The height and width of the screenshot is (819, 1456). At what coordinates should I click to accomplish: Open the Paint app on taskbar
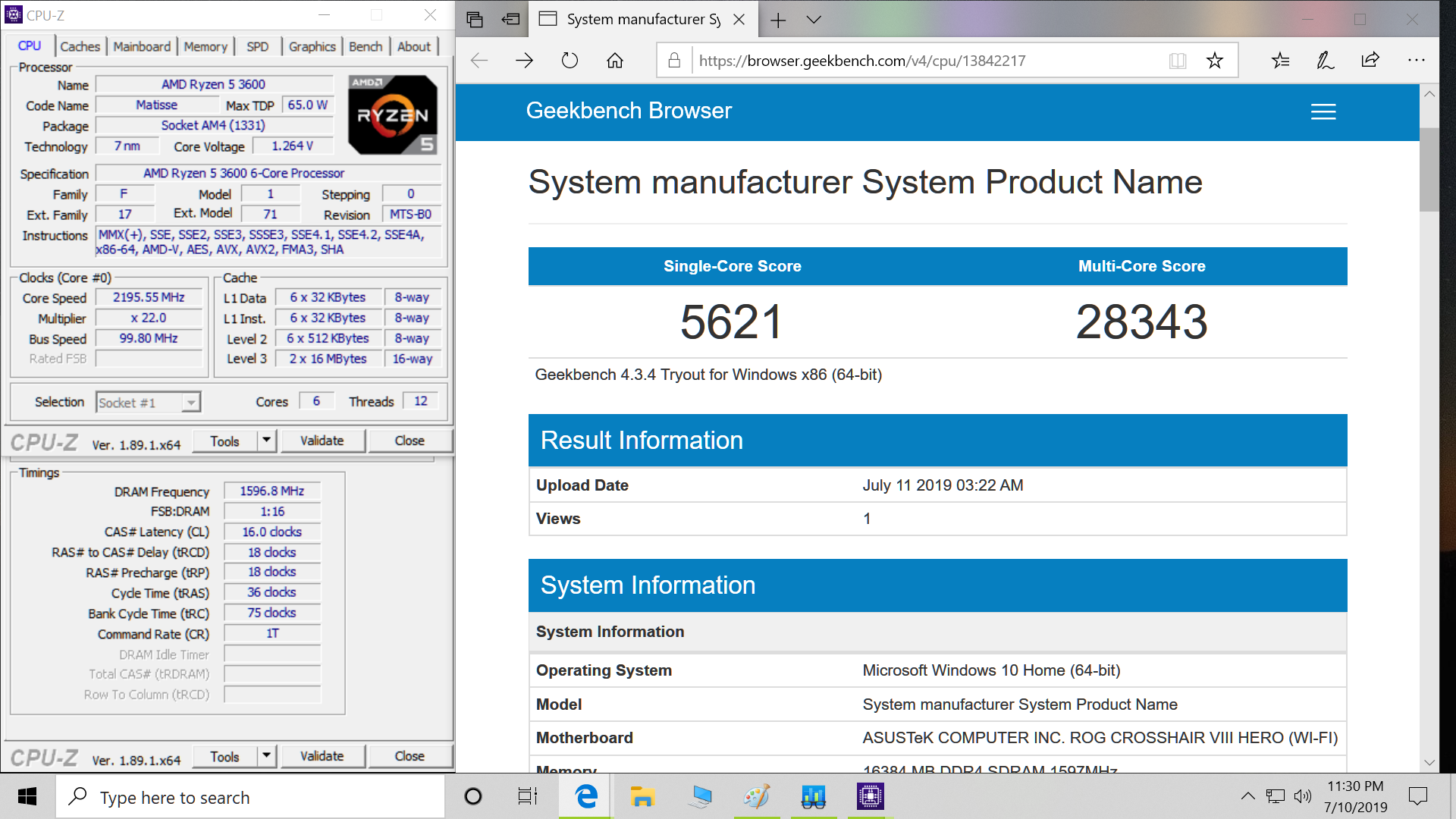[757, 796]
